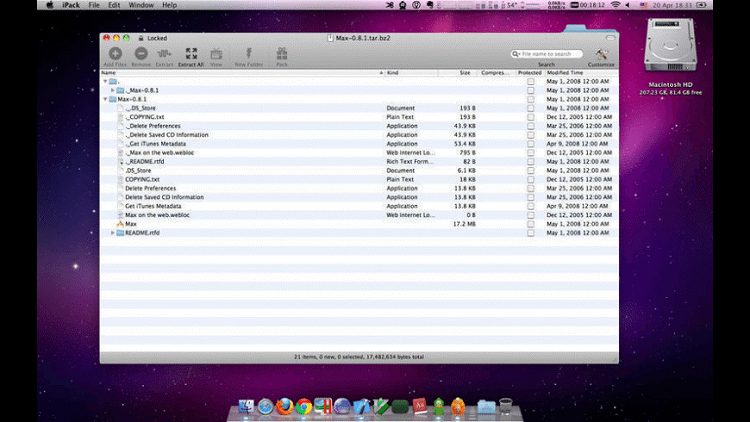Open the Macintosh HD desktop drive
This screenshot has width=750, height=422.
click(x=670, y=45)
